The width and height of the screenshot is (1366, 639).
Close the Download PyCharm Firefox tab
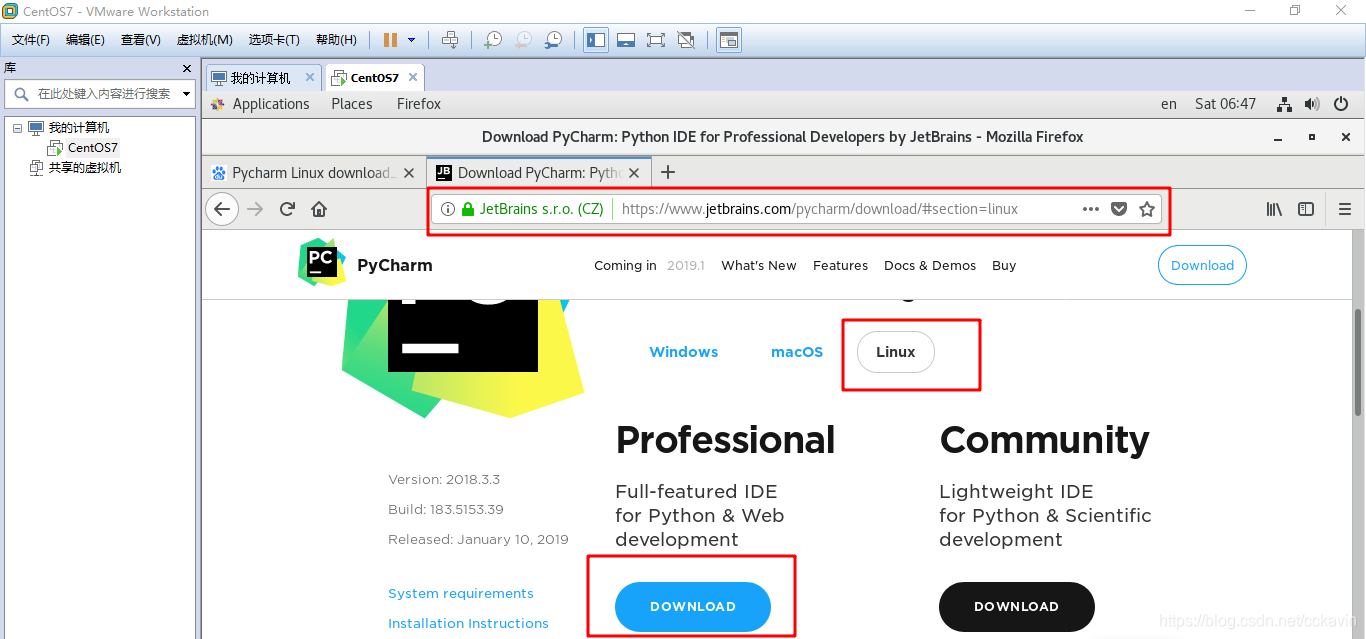coord(635,173)
